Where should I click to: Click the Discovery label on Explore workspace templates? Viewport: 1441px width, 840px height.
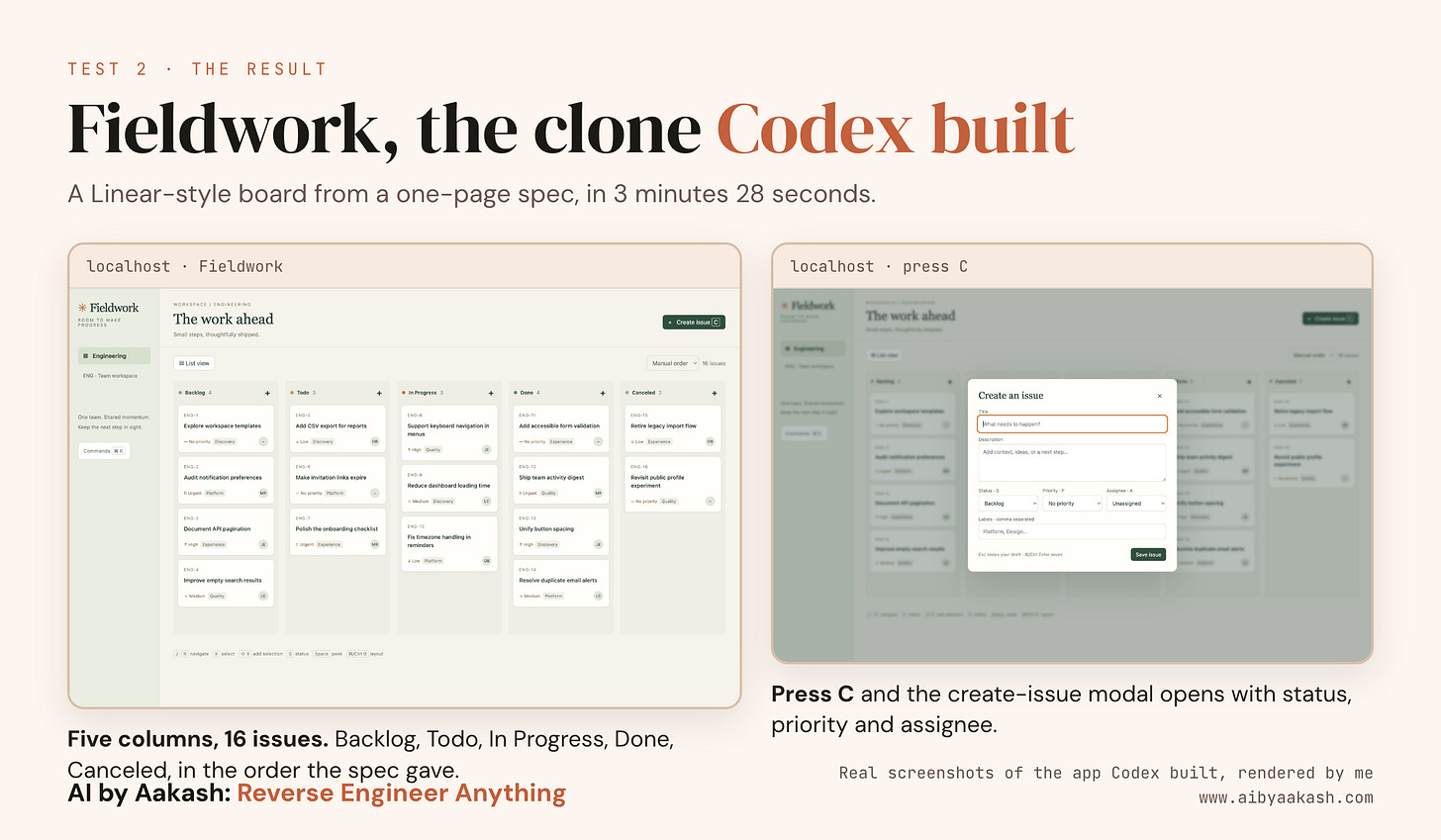[x=225, y=441]
